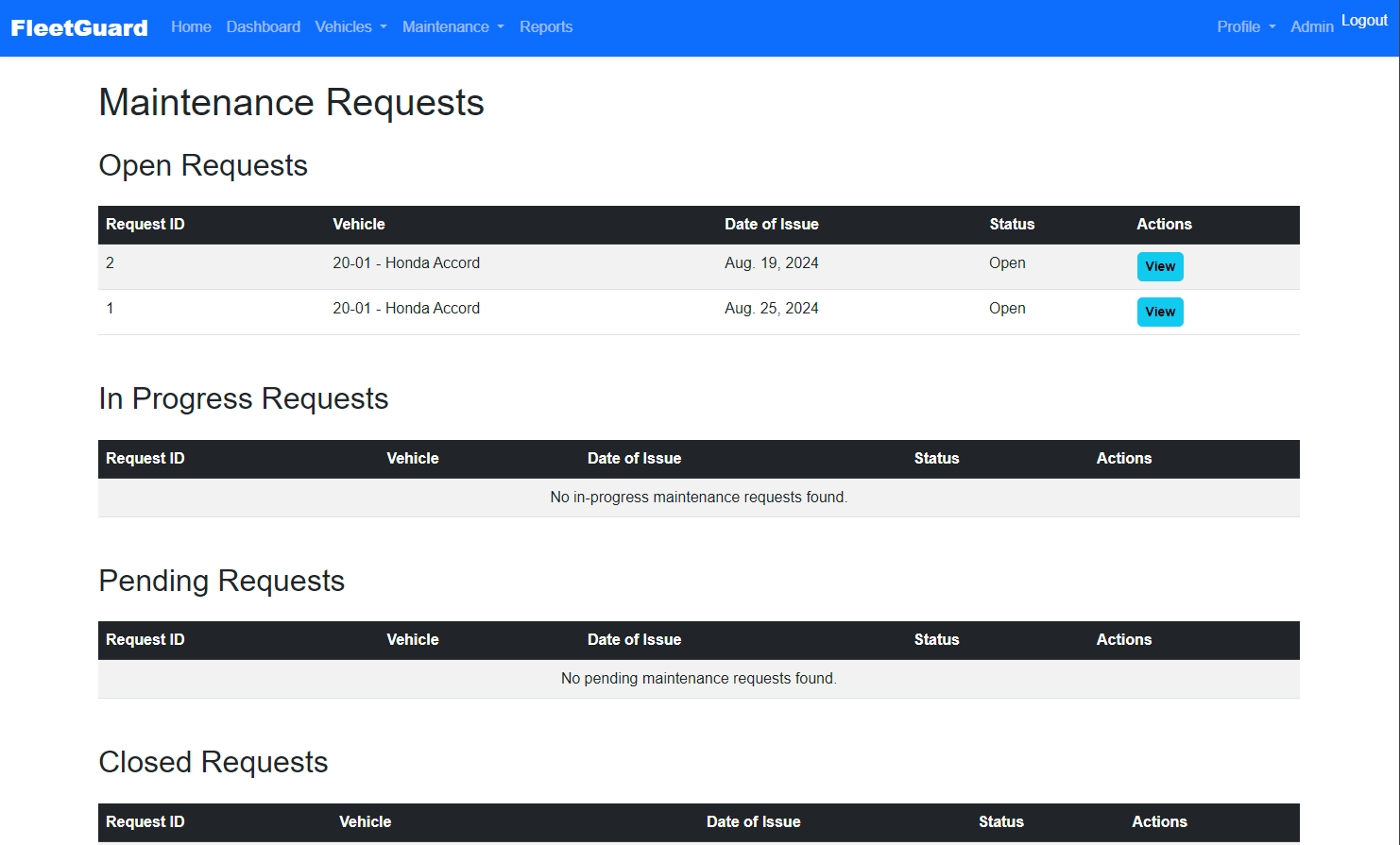Click the no pending requests message row
This screenshot has height=845, width=1400.
698,679
